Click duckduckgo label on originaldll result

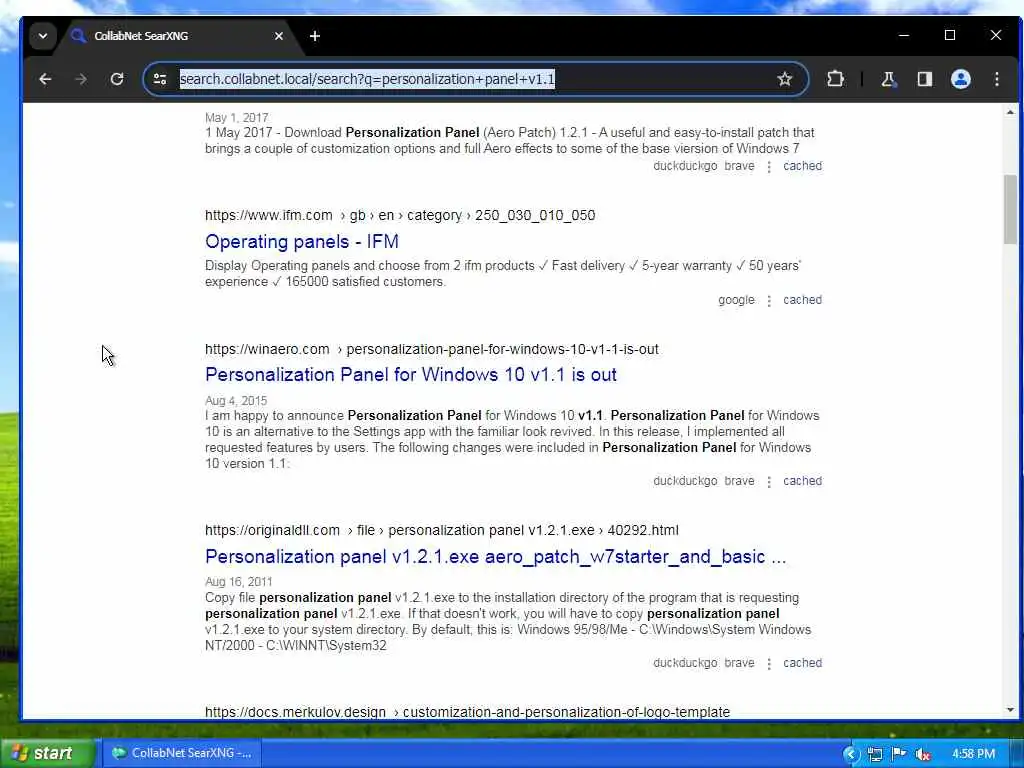point(685,663)
